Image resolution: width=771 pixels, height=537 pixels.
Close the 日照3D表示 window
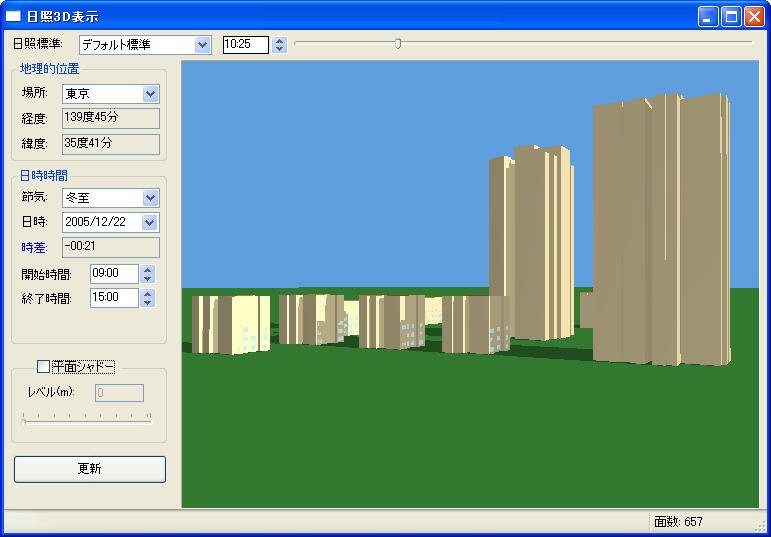(754, 17)
